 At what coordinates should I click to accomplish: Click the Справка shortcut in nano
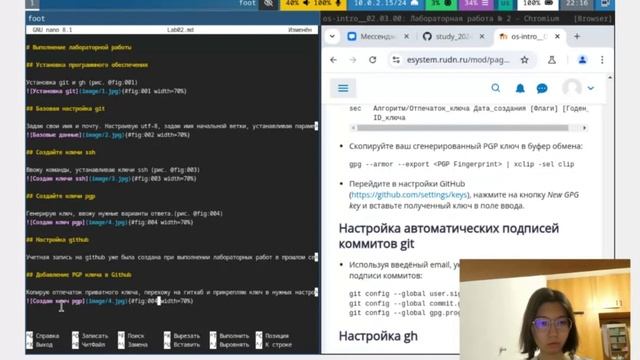point(43,336)
